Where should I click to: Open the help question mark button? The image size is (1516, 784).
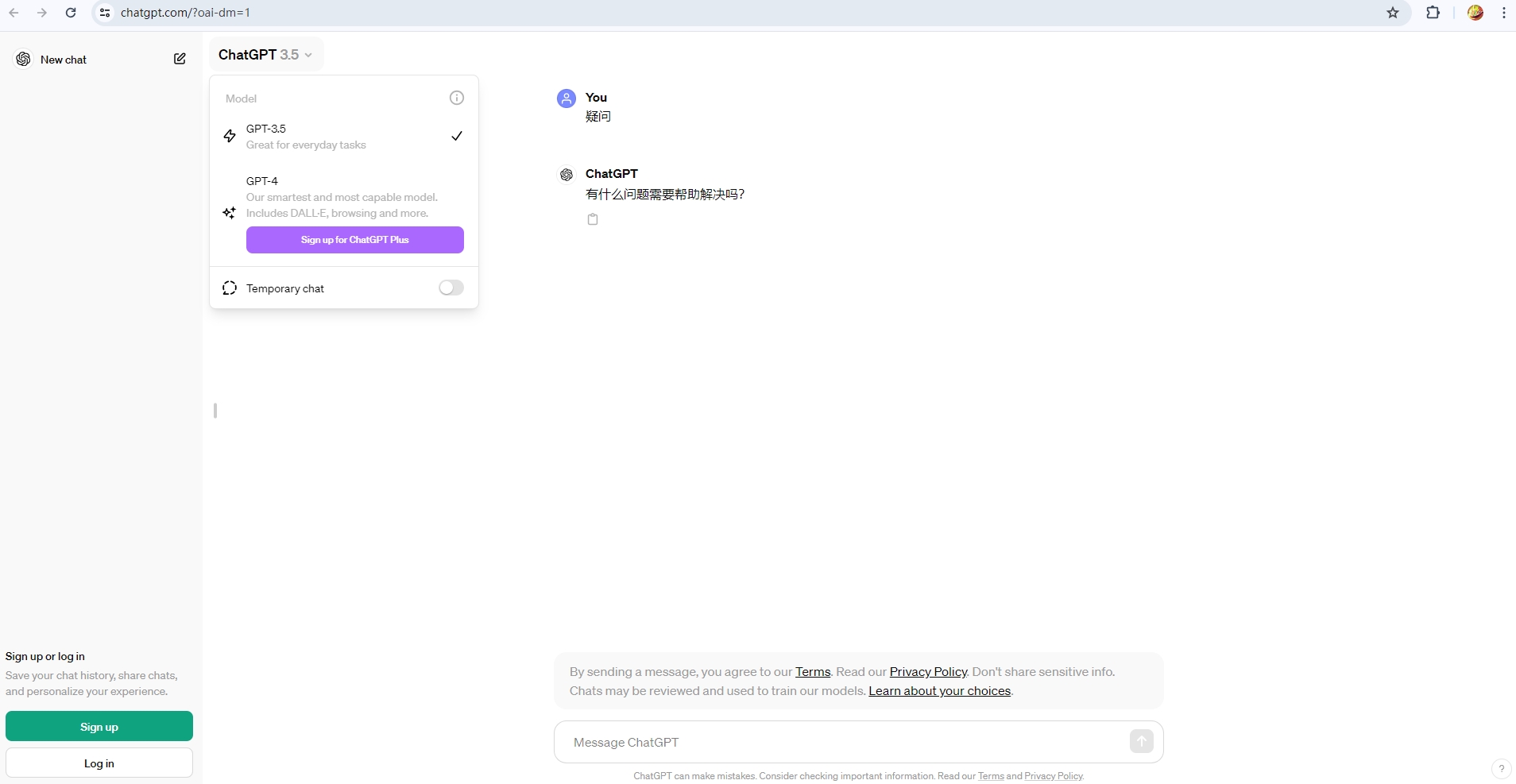pos(1501,768)
